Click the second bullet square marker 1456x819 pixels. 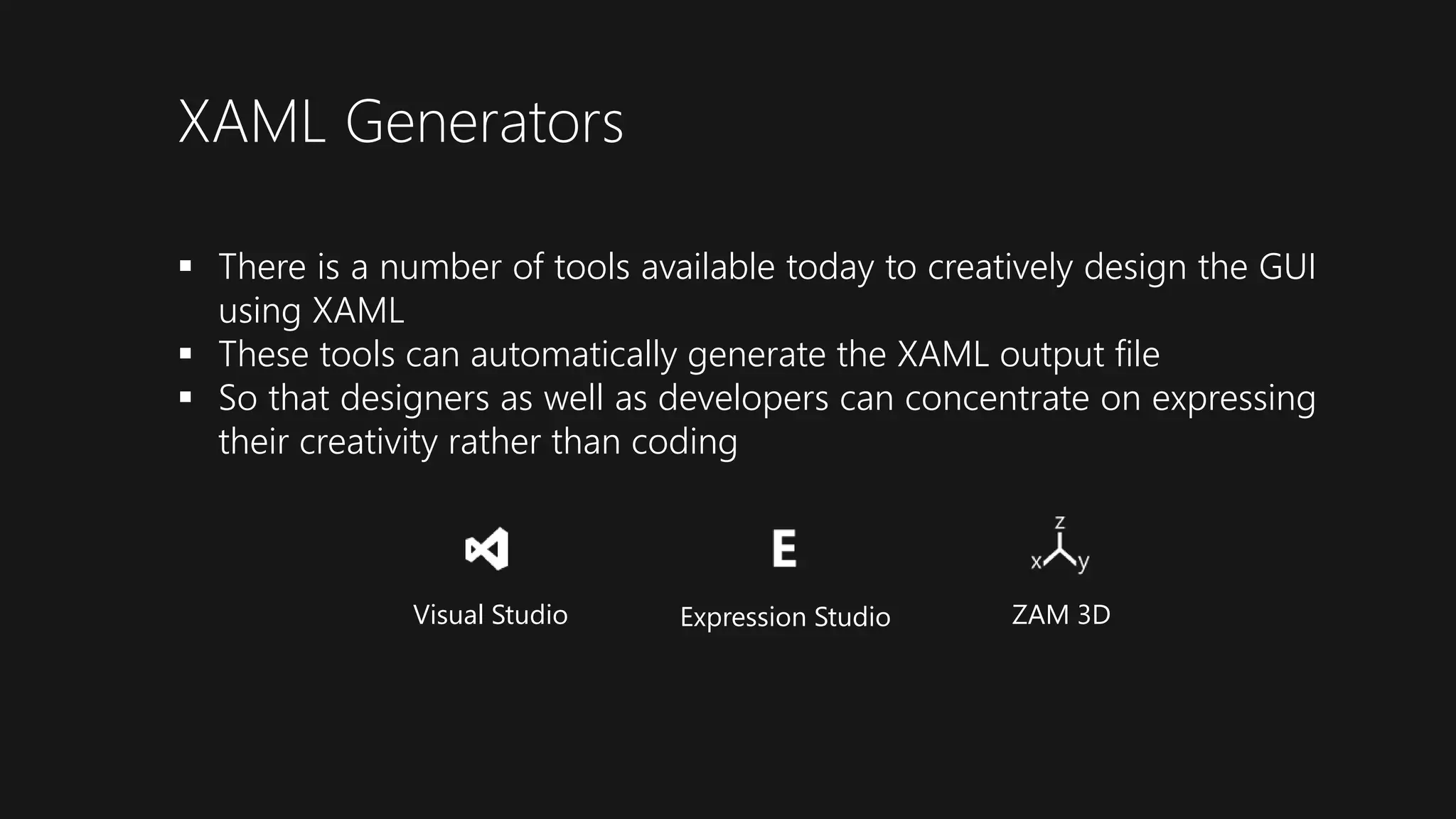186,354
